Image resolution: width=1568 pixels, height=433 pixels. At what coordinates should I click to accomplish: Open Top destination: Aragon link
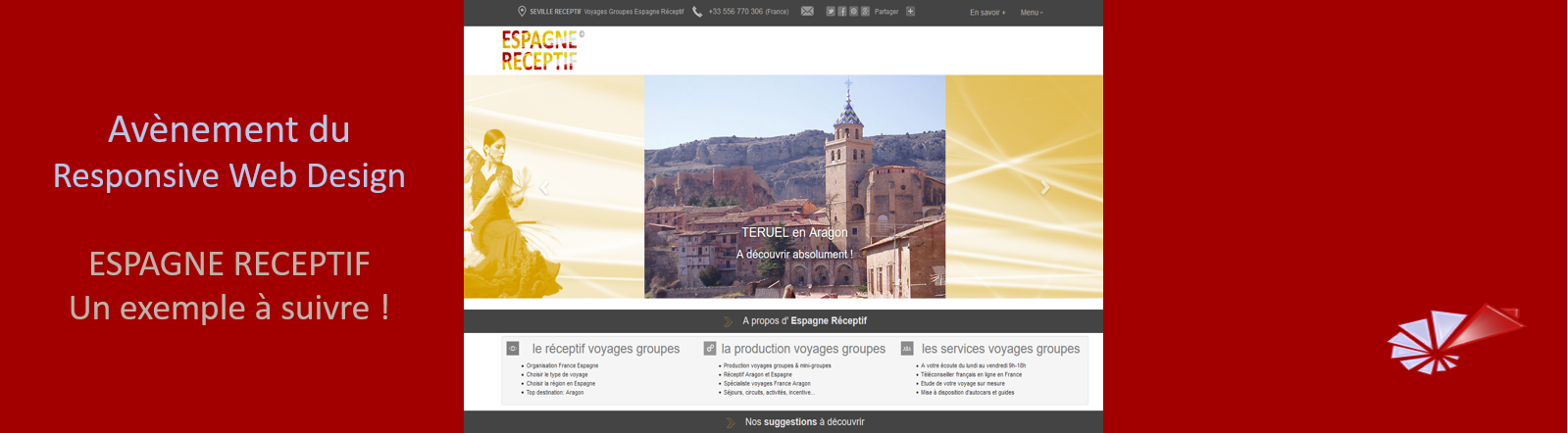(x=555, y=392)
